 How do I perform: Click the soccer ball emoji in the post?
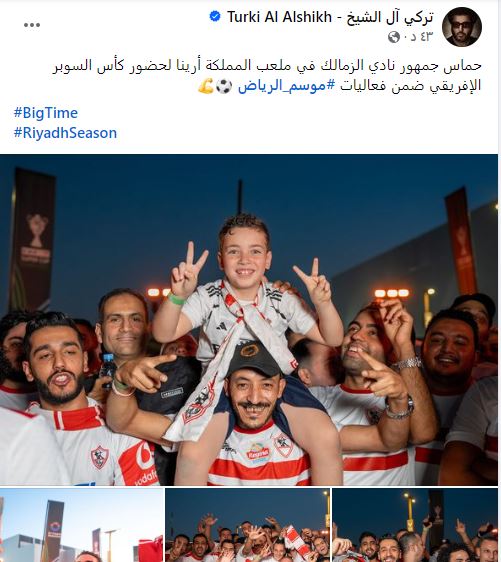pyautogui.click(x=224, y=86)
